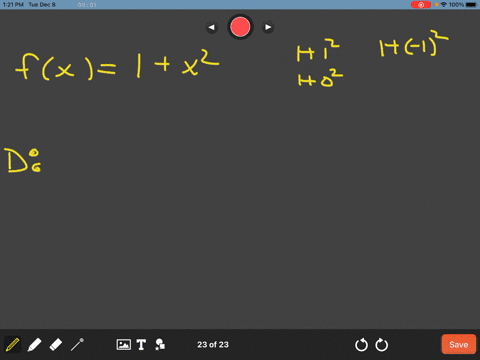Go to the previous page arrow
Screen dimensions: 480x360
point(211,27)
